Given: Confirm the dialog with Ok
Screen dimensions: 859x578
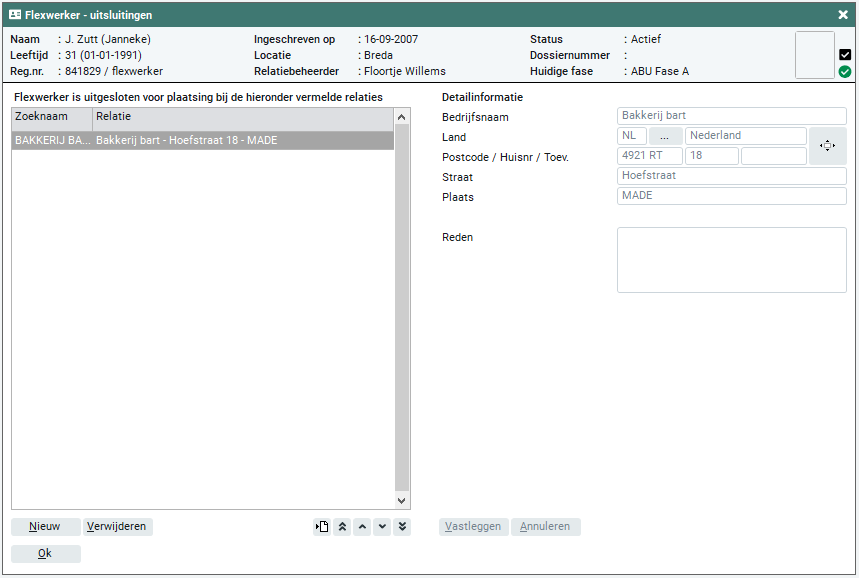Looking at the screenshot, I should click(x=45, y=554).
